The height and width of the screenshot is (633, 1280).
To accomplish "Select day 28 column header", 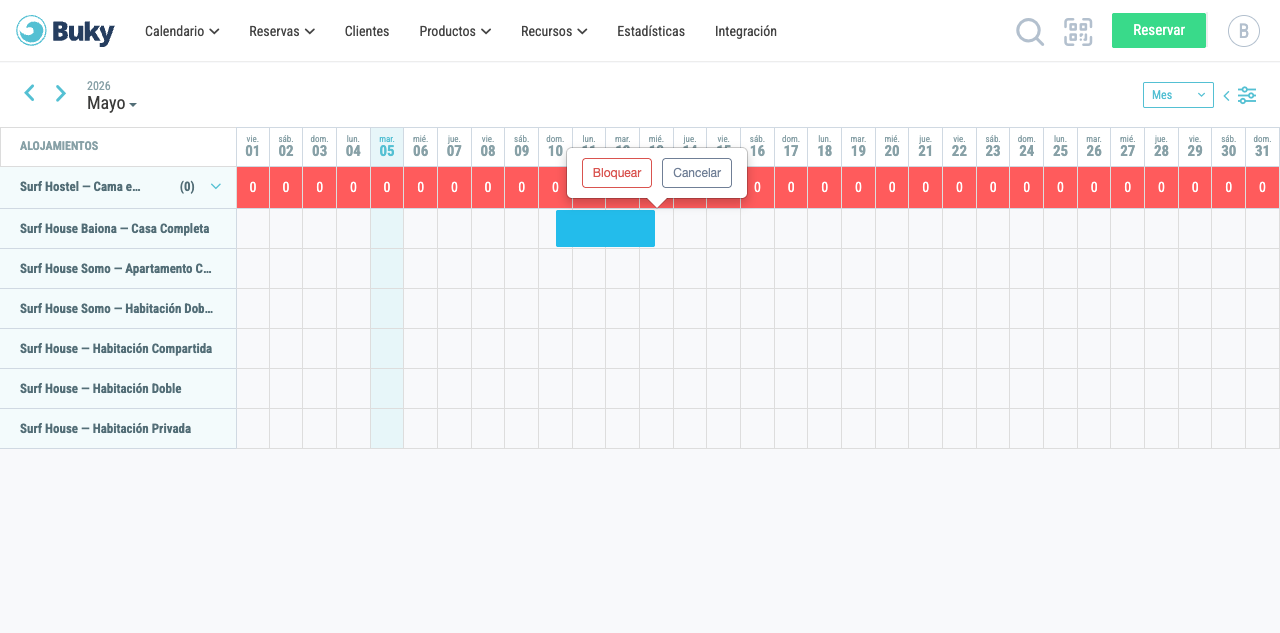I will tap(1161, 147).
